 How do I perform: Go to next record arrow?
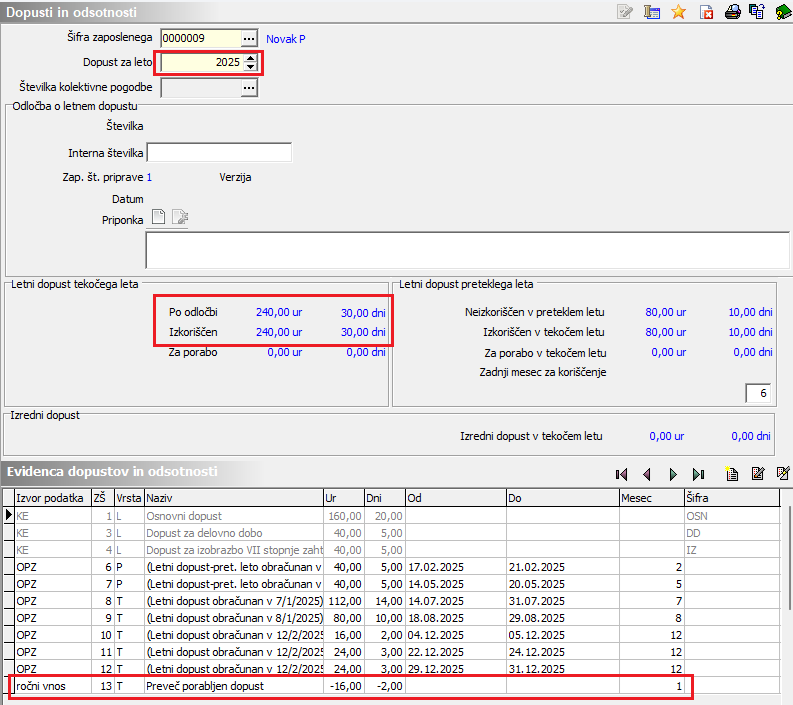[673, 474]
